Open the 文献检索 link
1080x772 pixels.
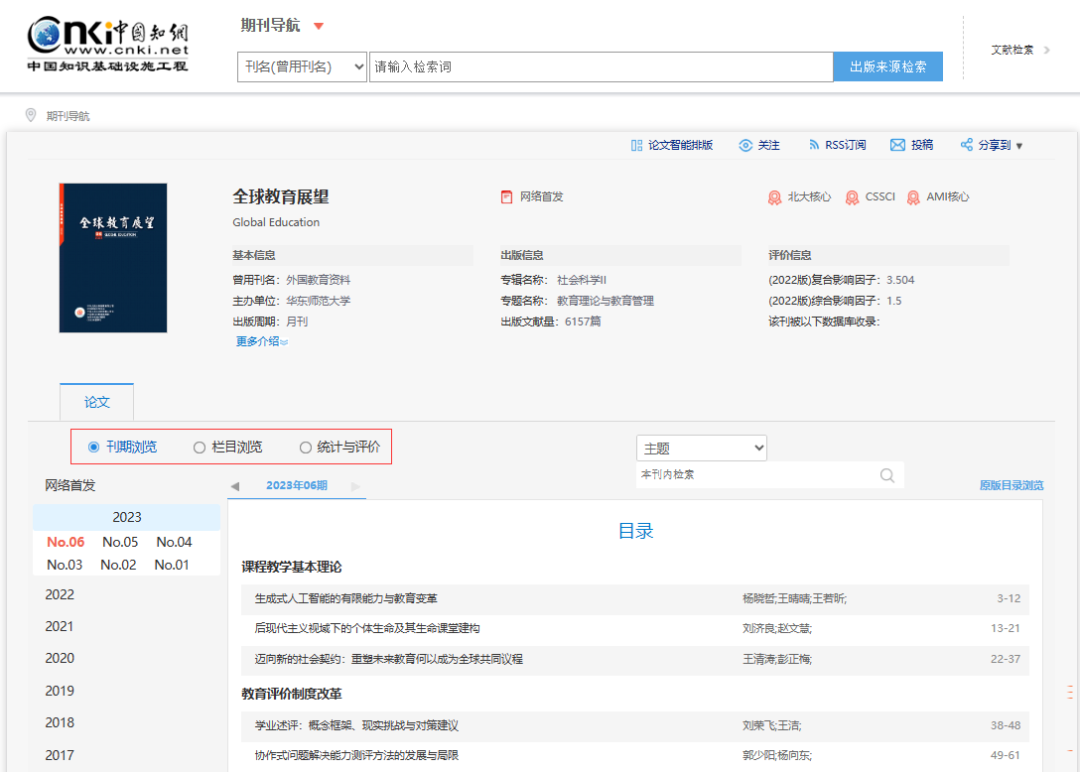[x=1012, y=50]
